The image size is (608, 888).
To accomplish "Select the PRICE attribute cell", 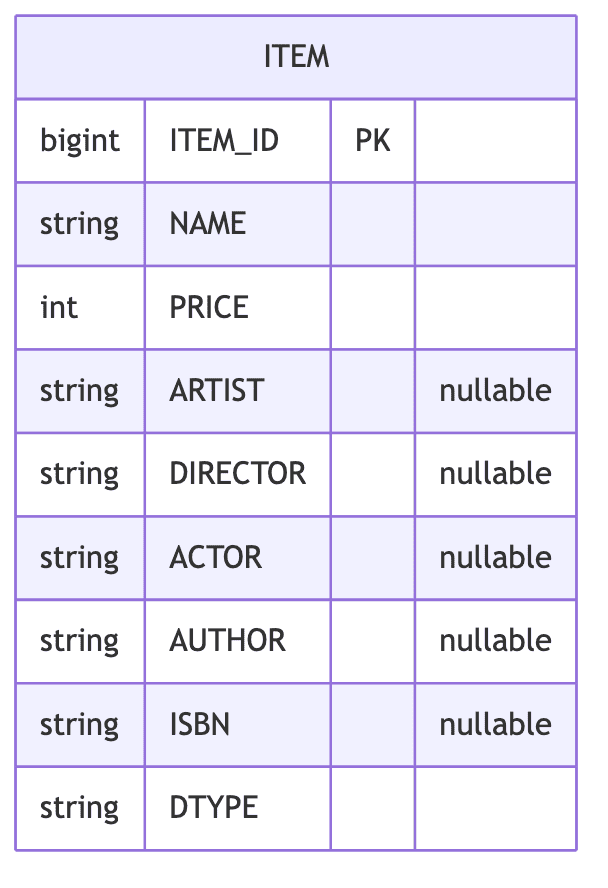I will (209, 307).
